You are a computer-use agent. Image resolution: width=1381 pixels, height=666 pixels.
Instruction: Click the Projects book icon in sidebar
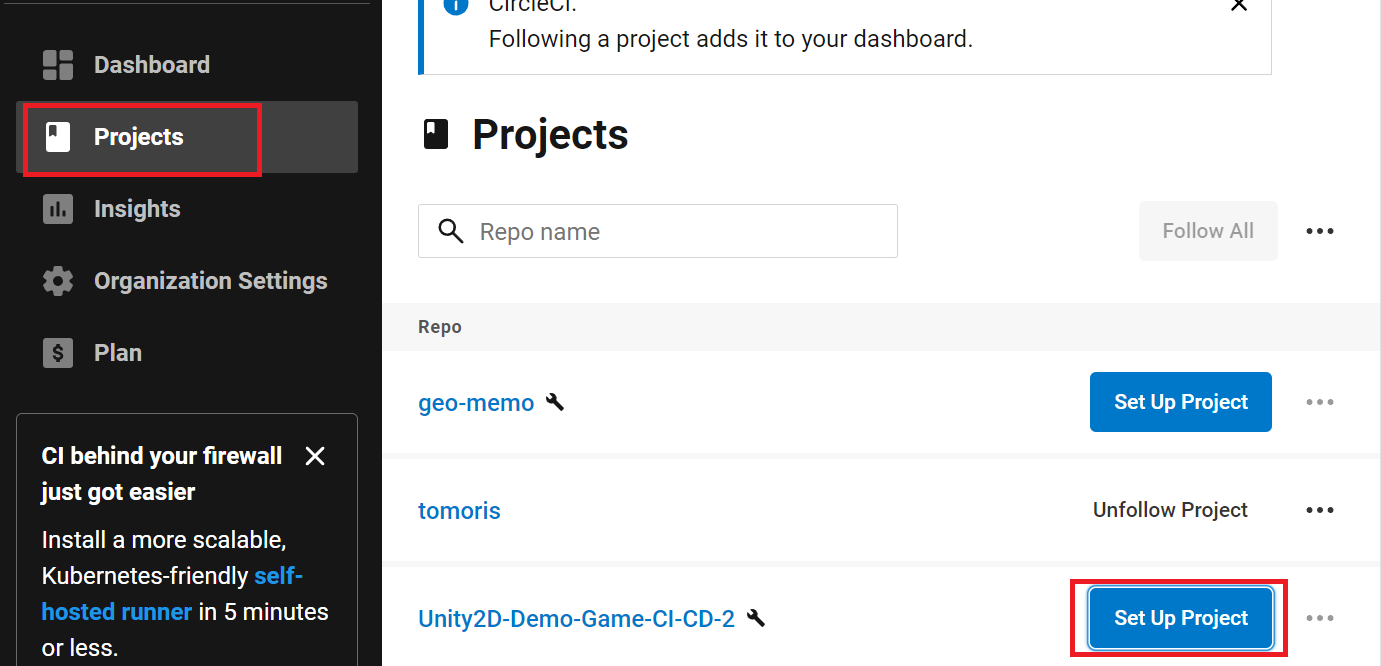coord(57,137)
